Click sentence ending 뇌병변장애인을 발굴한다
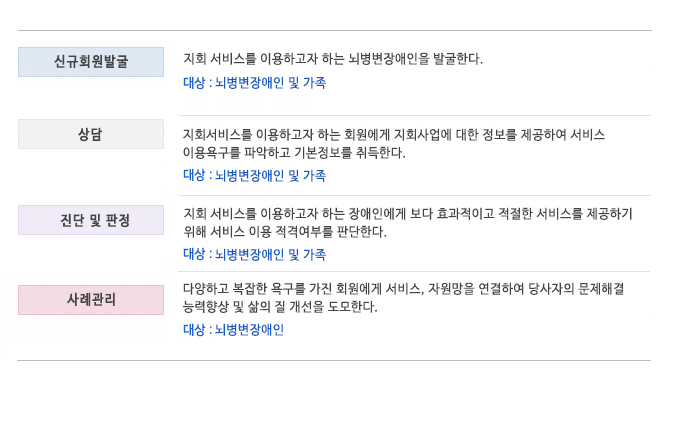Viewport: 678px width, 429px height. tap(333, 58)
